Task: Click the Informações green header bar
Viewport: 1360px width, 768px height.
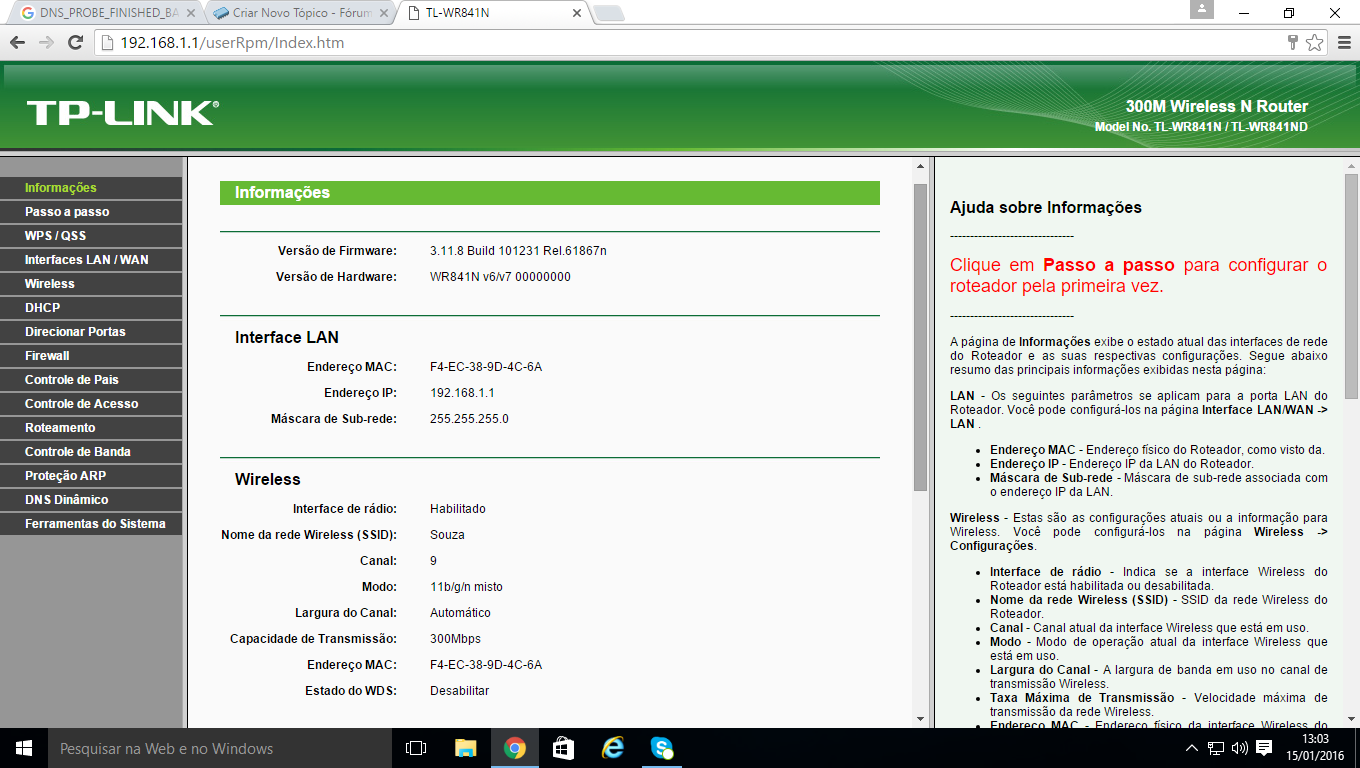Action: (x=550, y=193)
